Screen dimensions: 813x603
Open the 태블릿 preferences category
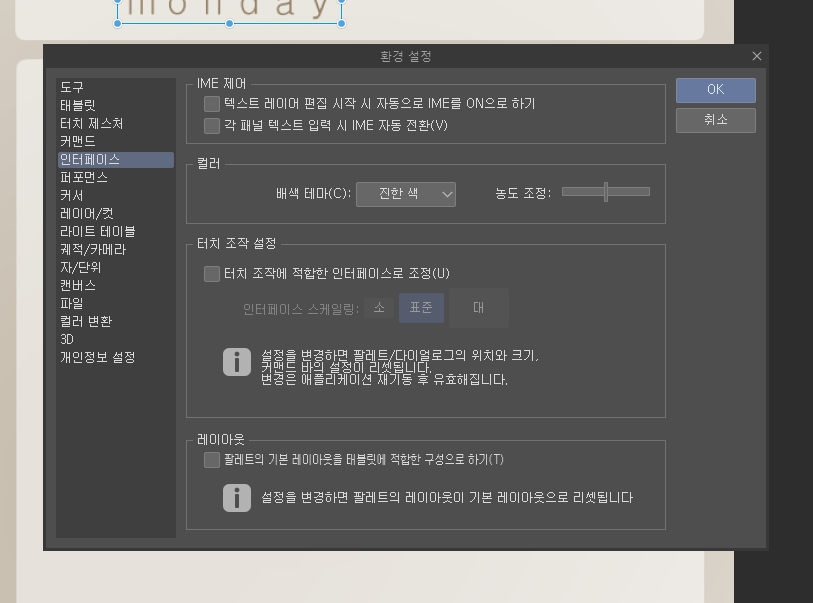click(x=115, y=105)
